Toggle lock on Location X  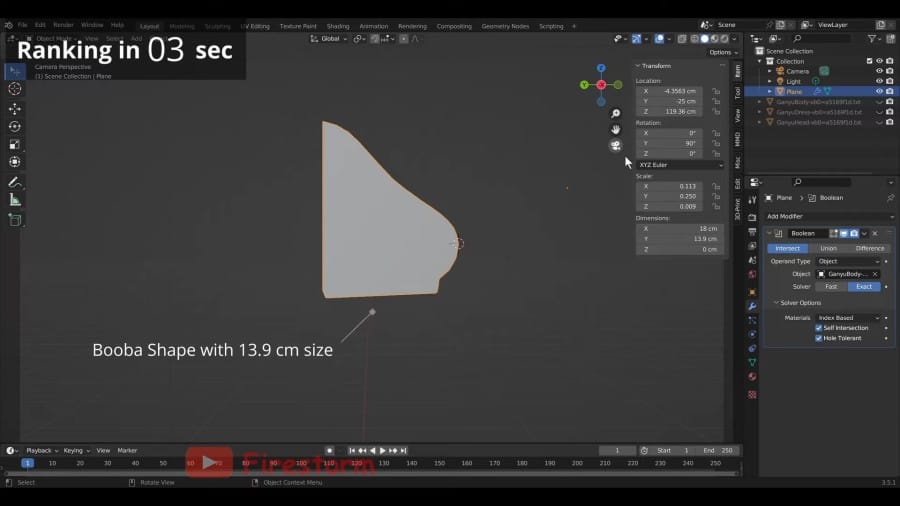[716, 91]
